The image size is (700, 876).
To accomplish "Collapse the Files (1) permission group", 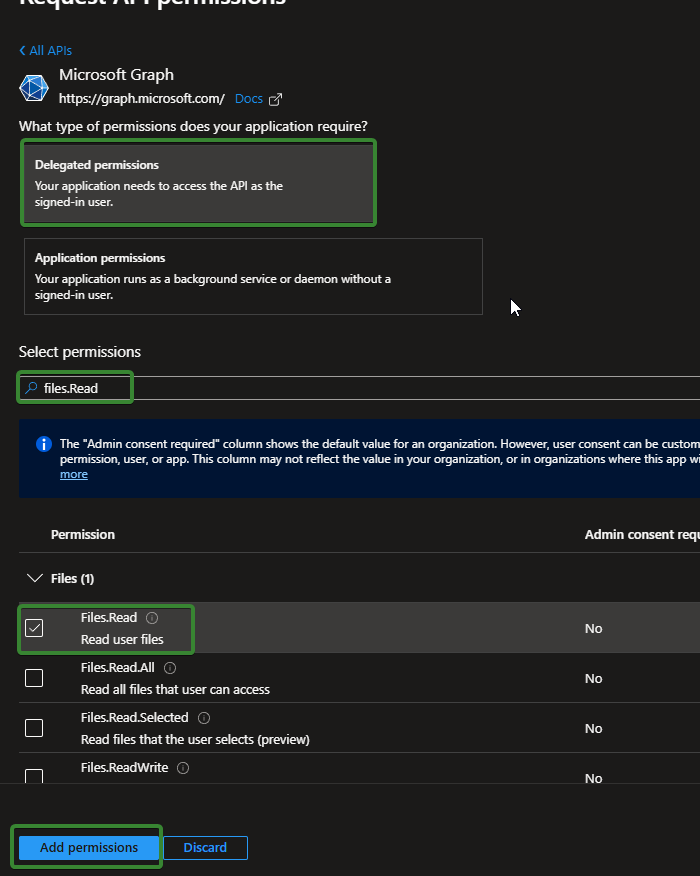I will click(x=35, y=578).
